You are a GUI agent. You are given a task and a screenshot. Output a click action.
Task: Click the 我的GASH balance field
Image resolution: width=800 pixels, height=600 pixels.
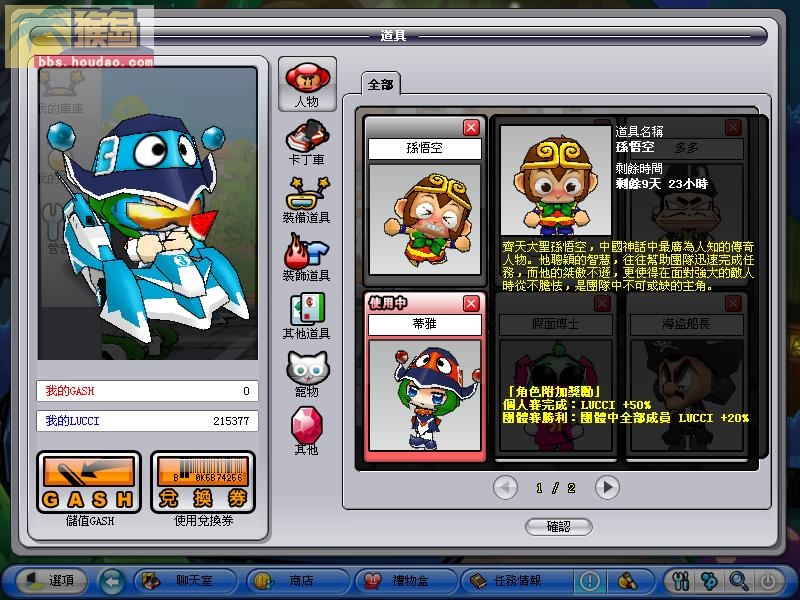[x=147, y=391]
